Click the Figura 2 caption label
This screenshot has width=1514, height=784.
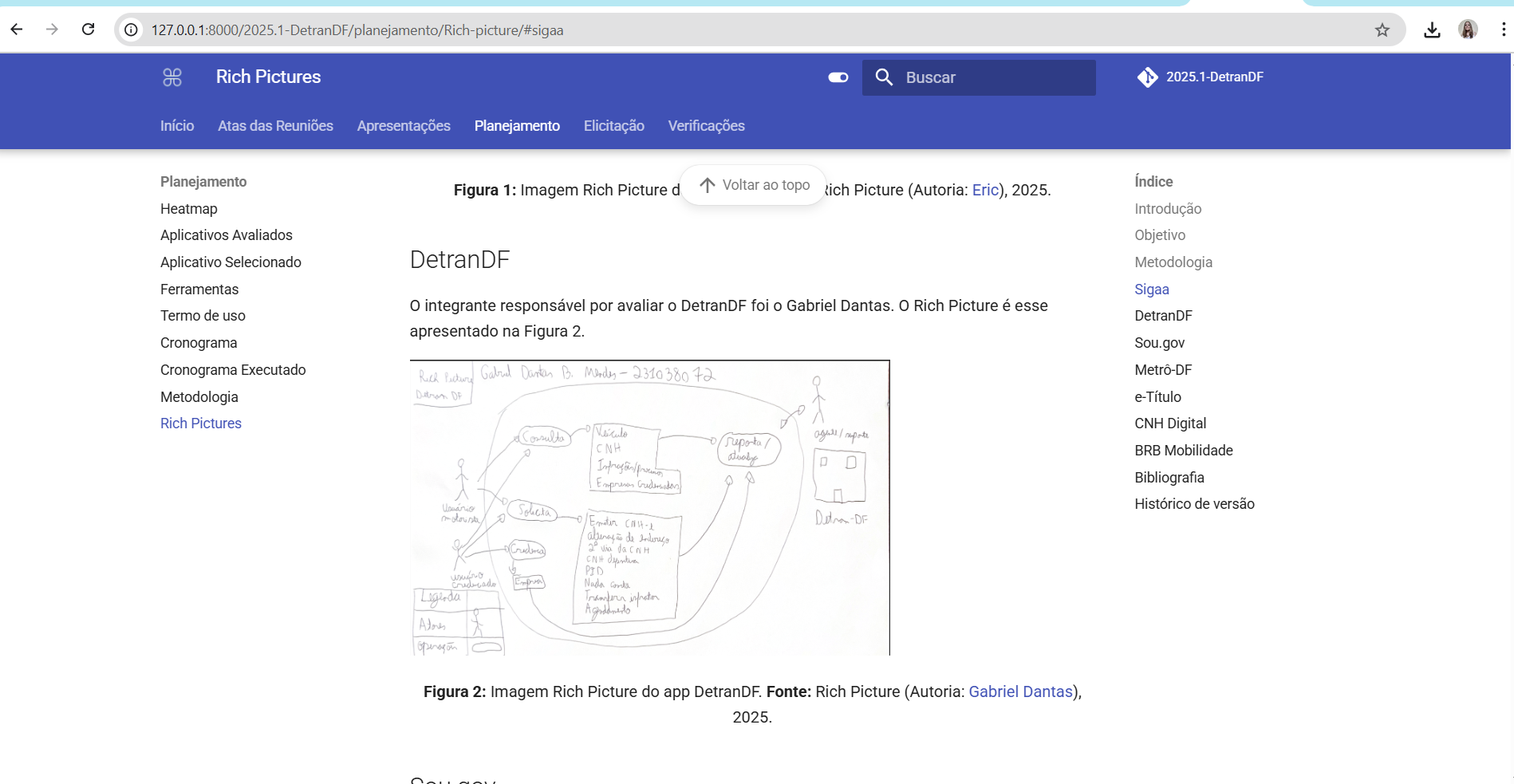pos(455,691)
